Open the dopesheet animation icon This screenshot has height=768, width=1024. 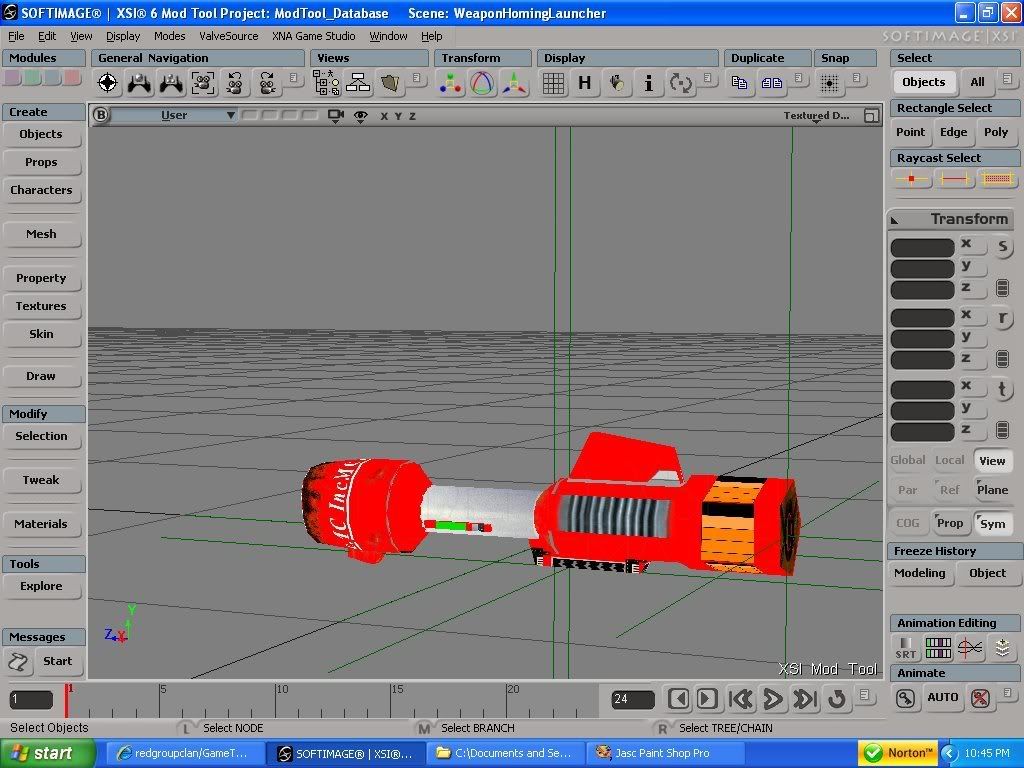click(938, 648)
